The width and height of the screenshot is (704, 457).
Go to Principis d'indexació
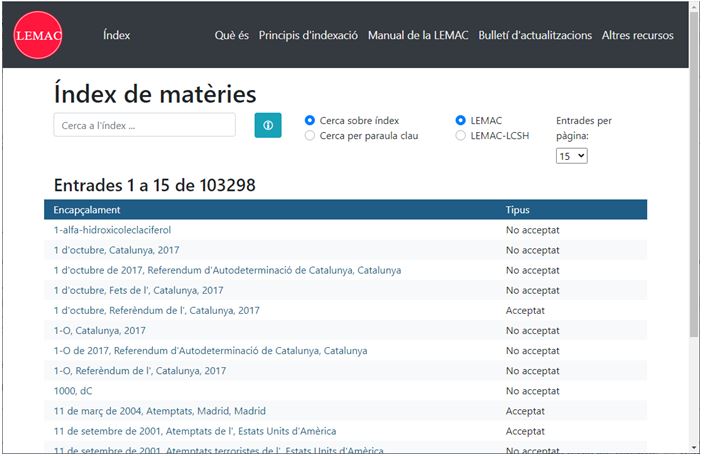(x=308, y=35)
